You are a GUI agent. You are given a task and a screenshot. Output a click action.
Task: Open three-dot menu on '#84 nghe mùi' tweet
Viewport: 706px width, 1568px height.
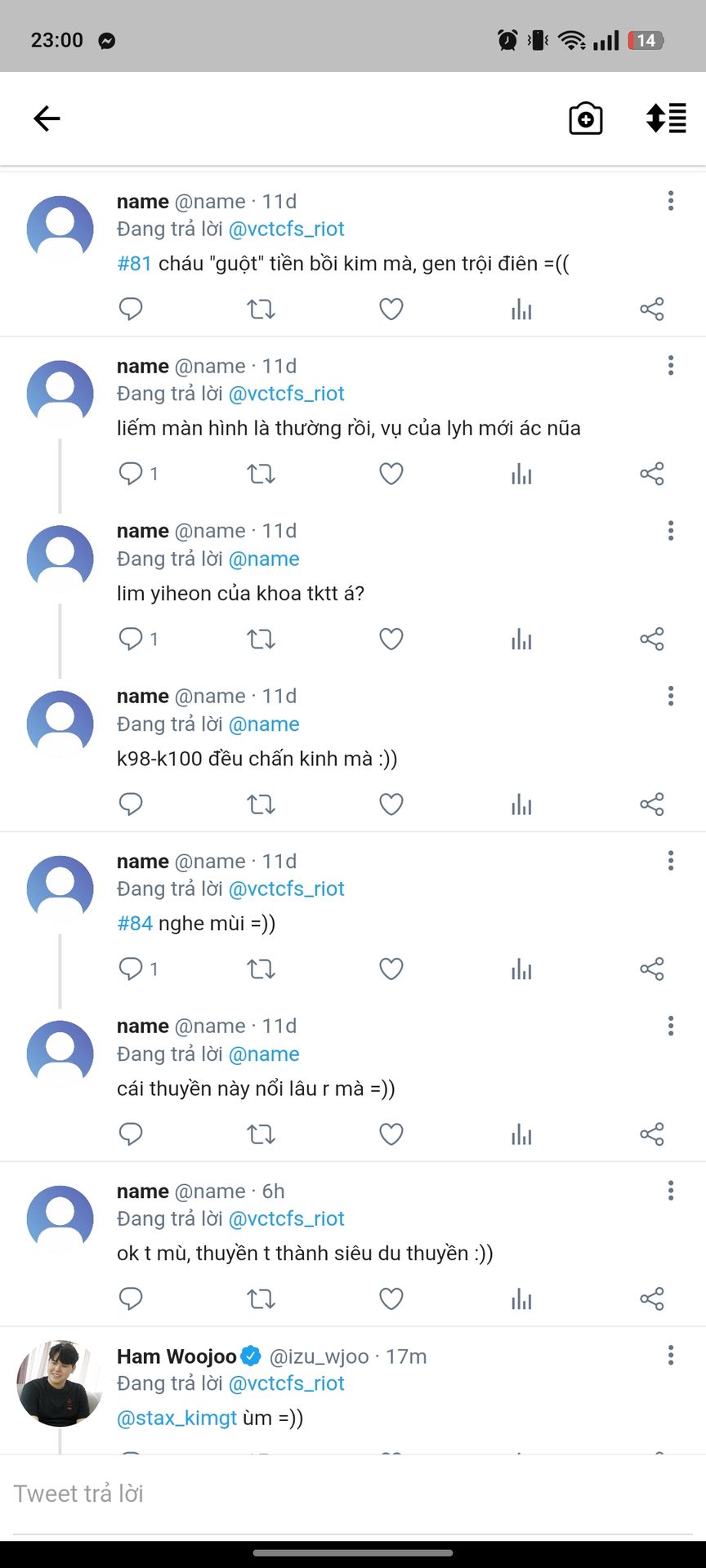[x=671, y=861]
